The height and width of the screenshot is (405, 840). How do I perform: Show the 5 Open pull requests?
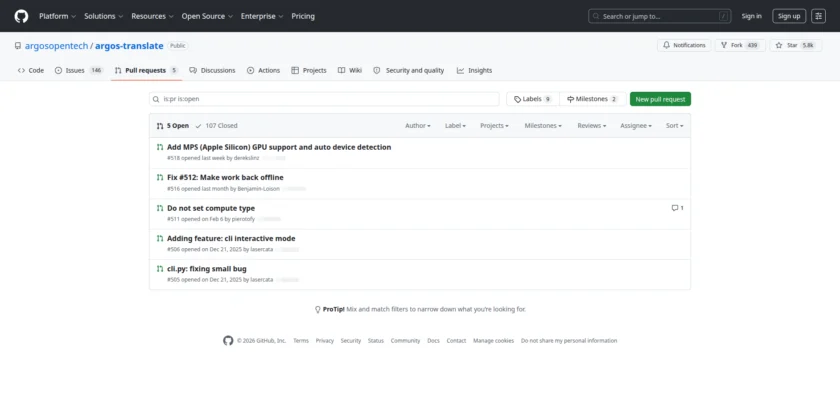click(172, 126)
